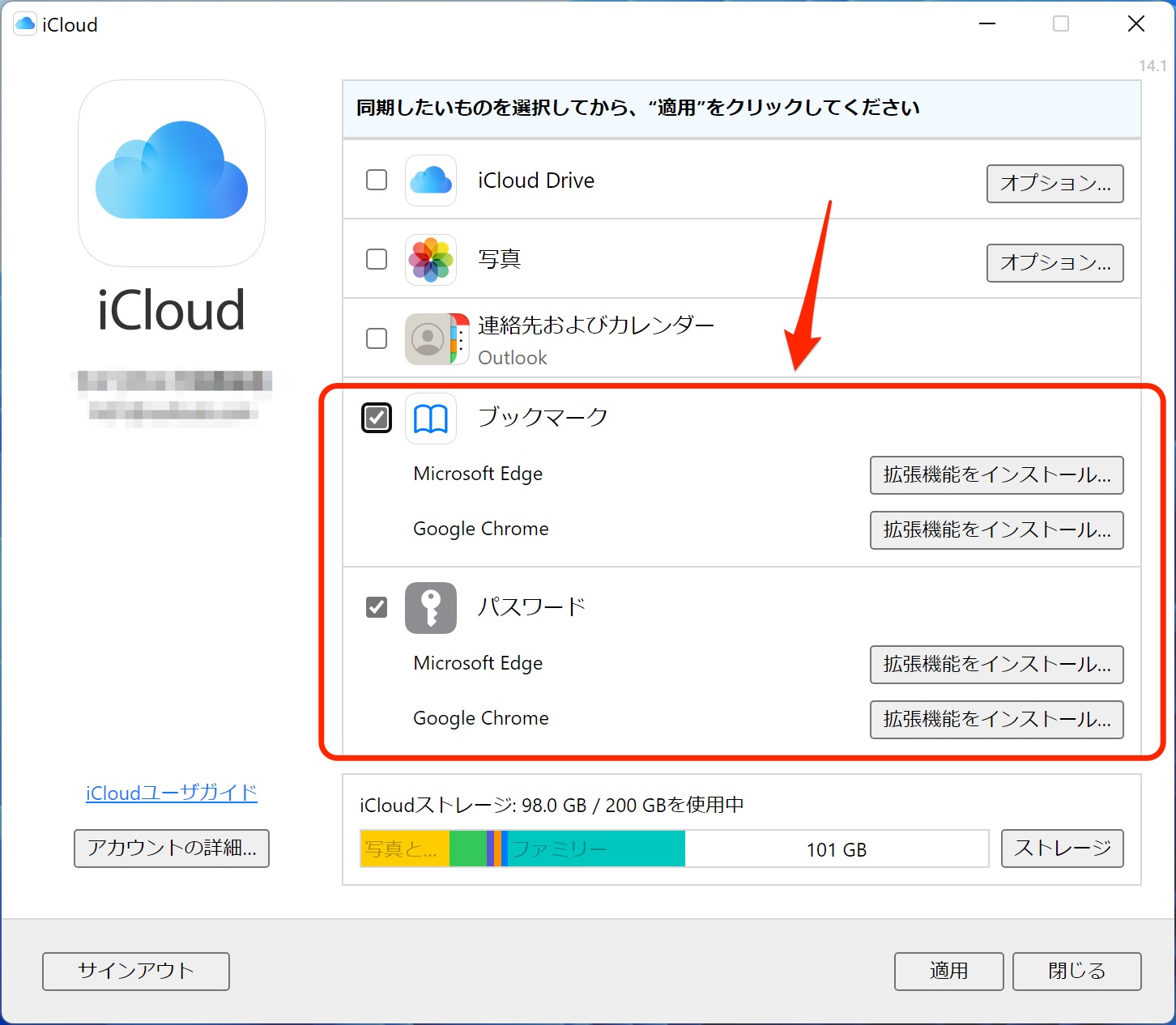Open iCloud Drive オプション button
This screenshot has height=1025, width=1176.
[1055, 184]
